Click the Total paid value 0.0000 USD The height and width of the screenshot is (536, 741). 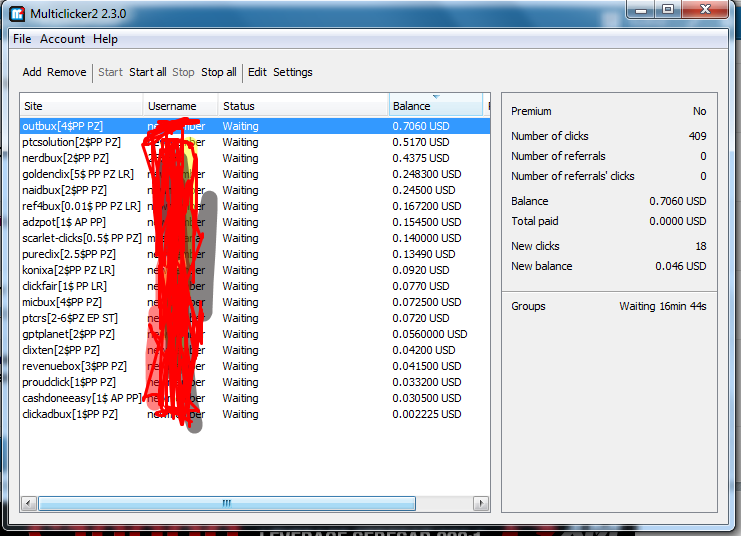[x=678, y=221]
